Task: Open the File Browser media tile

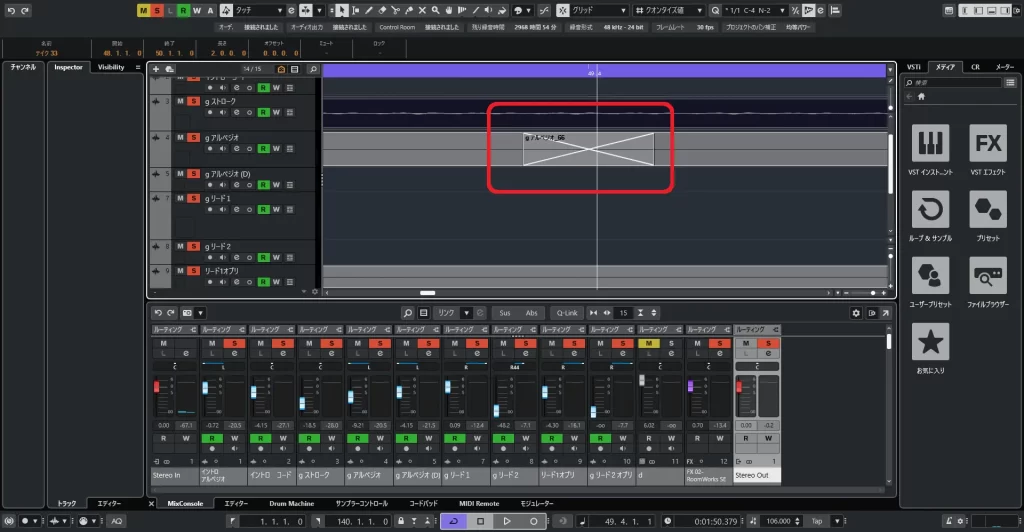Action: pyautogui.click(x=988, y=278)
